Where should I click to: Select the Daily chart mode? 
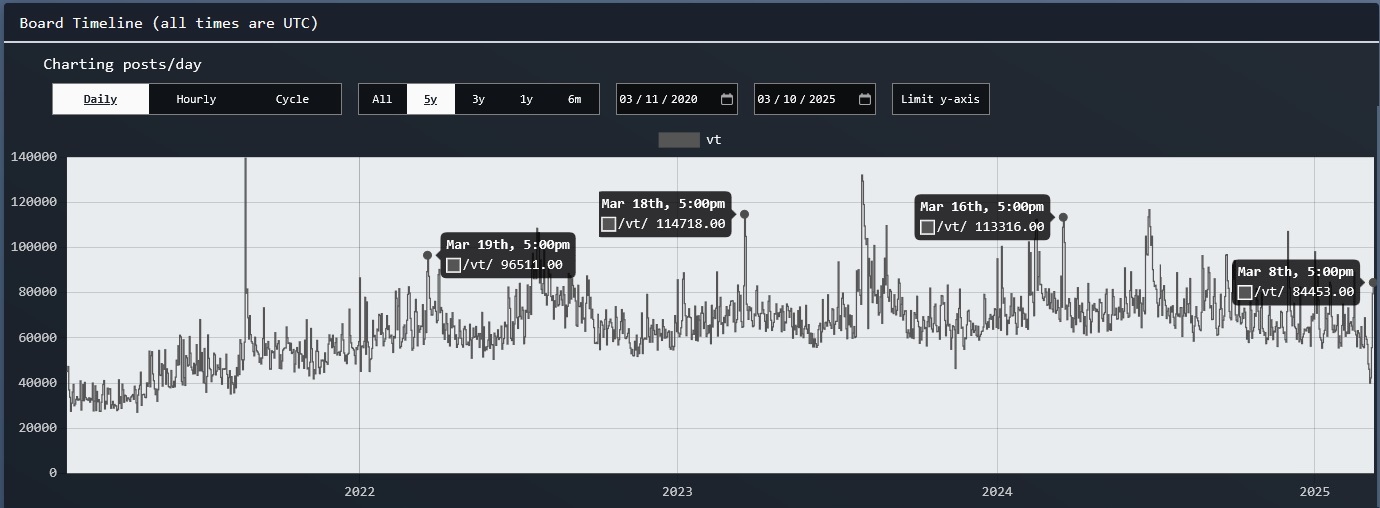[100, 99]
